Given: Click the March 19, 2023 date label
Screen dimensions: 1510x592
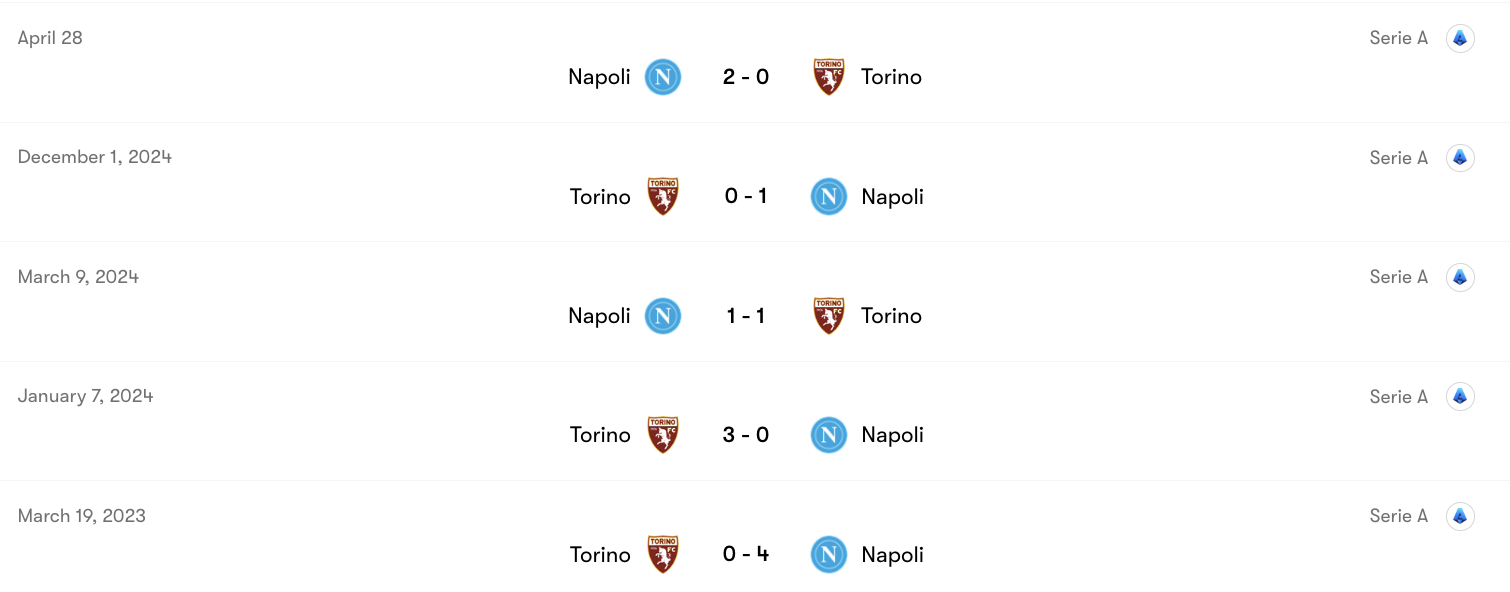Looking at the screenshot, I should pos(82,516).
